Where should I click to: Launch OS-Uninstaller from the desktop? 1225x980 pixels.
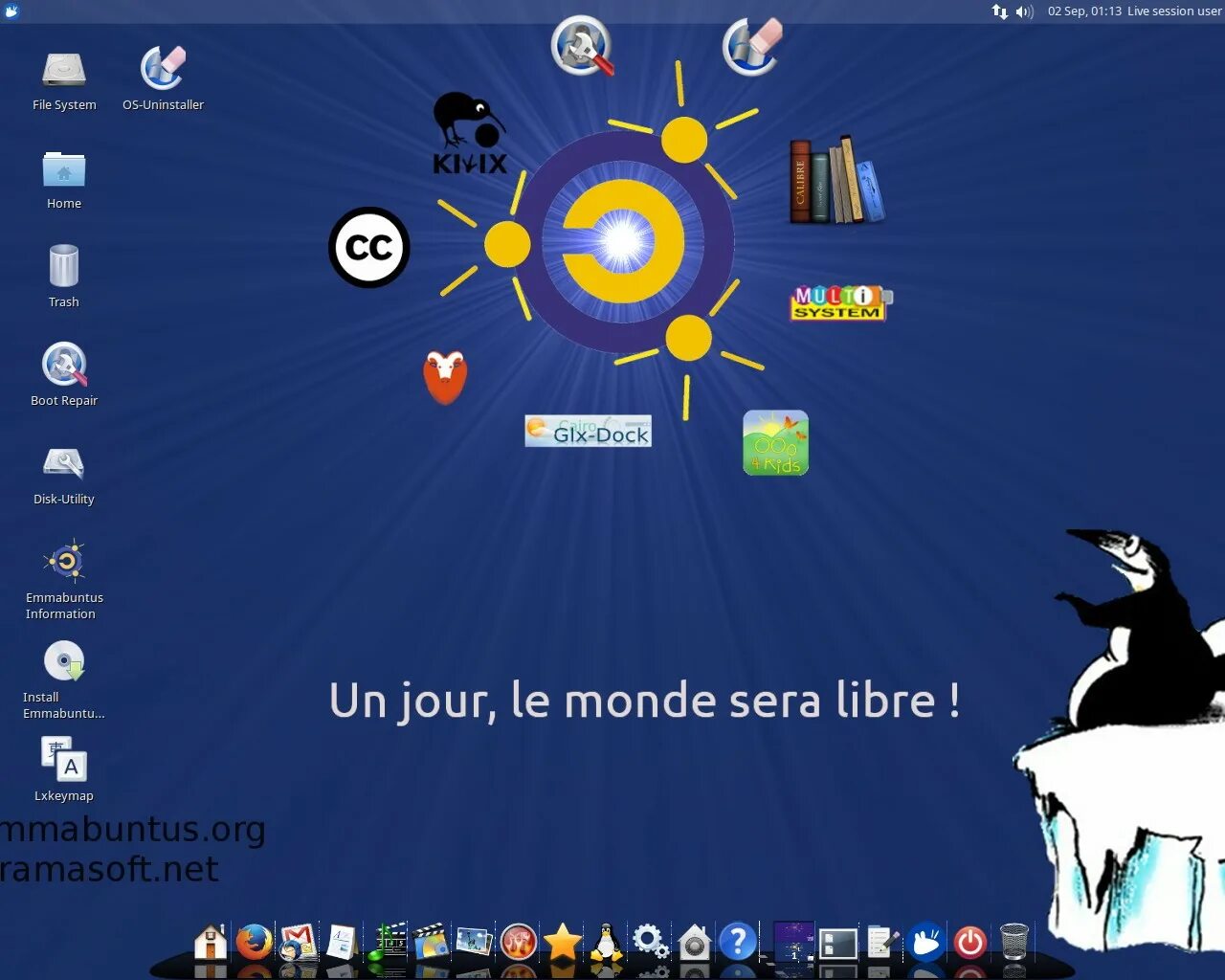pos(163,80)
